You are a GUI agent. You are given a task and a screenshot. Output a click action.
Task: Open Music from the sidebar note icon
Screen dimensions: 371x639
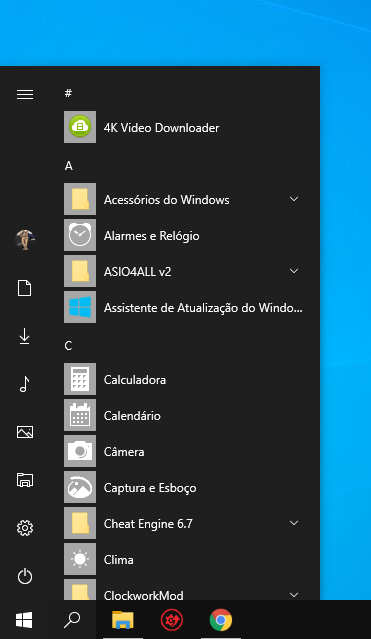[24, 384]
